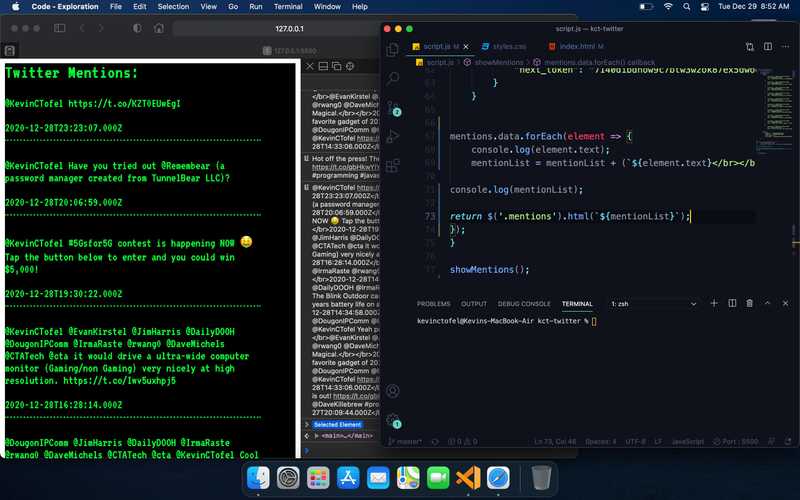This screenshot has width=800, height=500.
Task: Open the Search view in VS Code
Action: [x=393, y=77]
